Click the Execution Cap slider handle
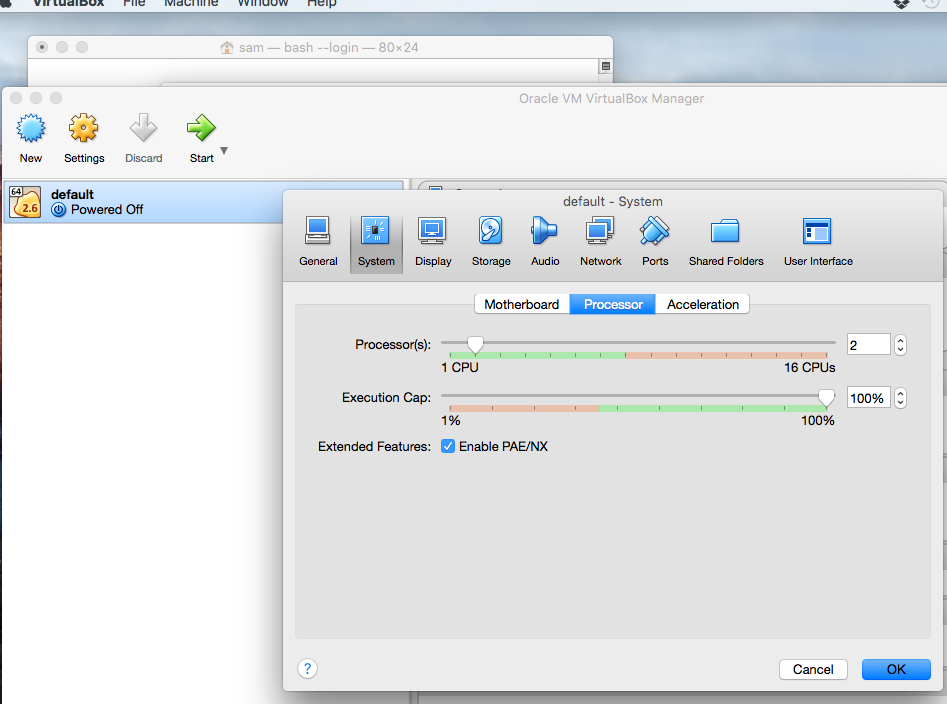Screen dimensions: 947x704 click(x=826, y=398)
